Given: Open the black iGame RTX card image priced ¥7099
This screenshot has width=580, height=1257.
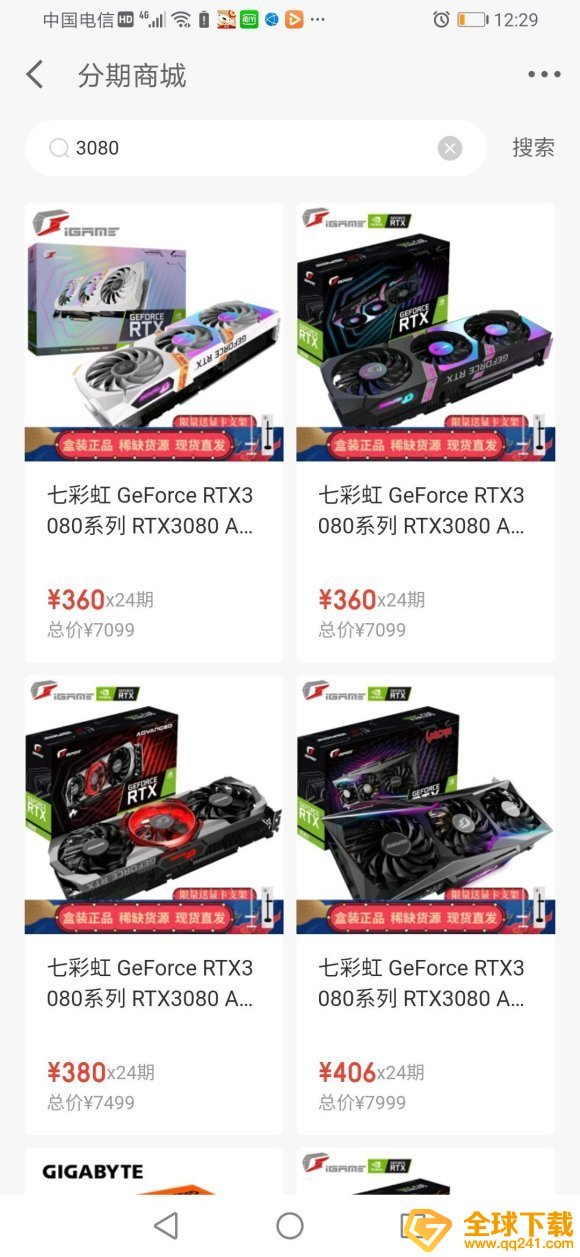Looking at the screenshot, I should pos(426,332).
